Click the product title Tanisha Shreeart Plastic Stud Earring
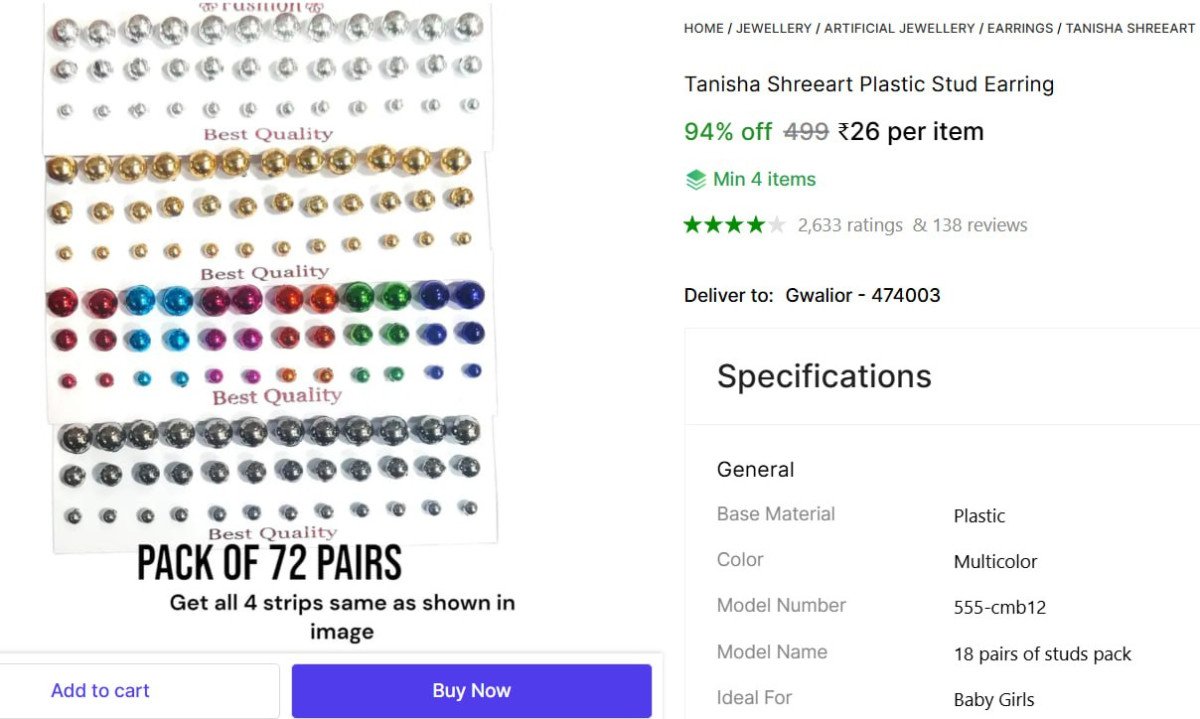The width and height of the screenshot is (1200, 719). pos(868,84)
